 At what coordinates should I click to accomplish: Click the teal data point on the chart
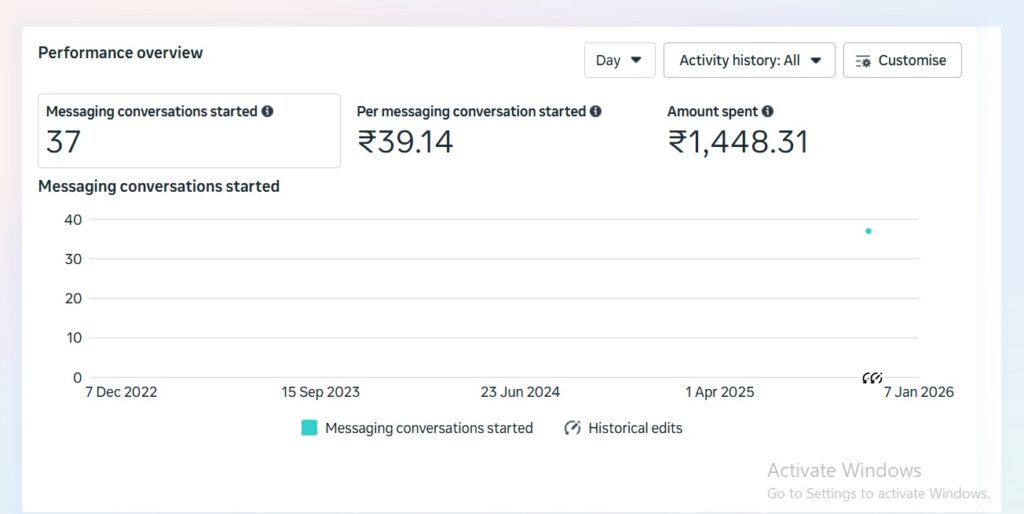[x=868, y=231]
